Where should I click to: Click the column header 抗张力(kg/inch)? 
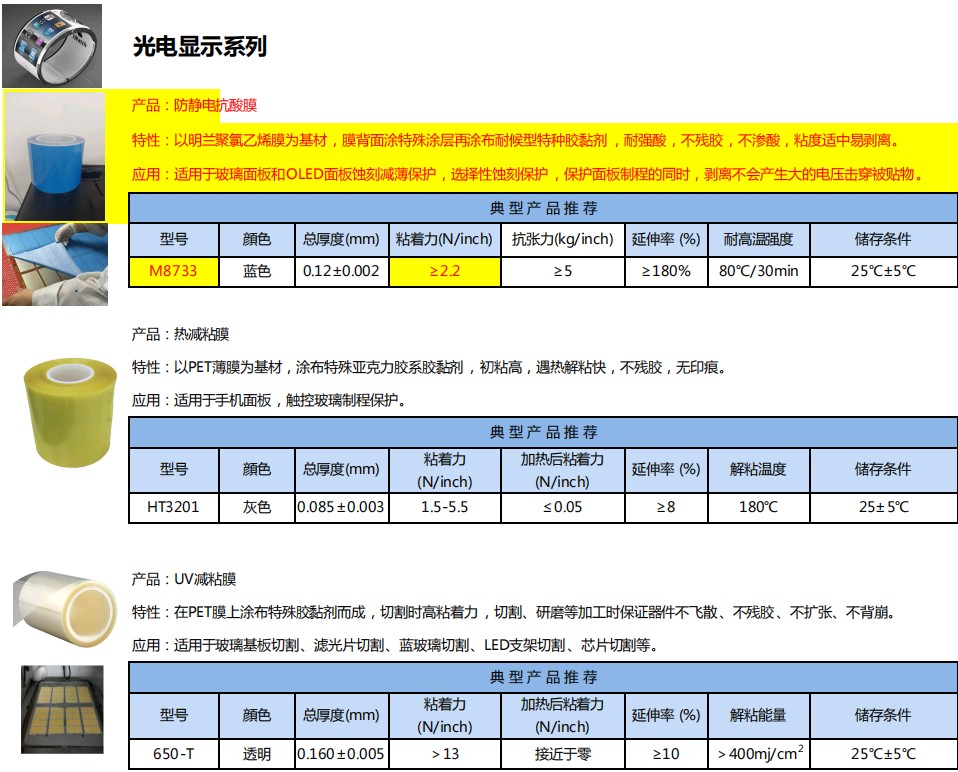point(563,239)
